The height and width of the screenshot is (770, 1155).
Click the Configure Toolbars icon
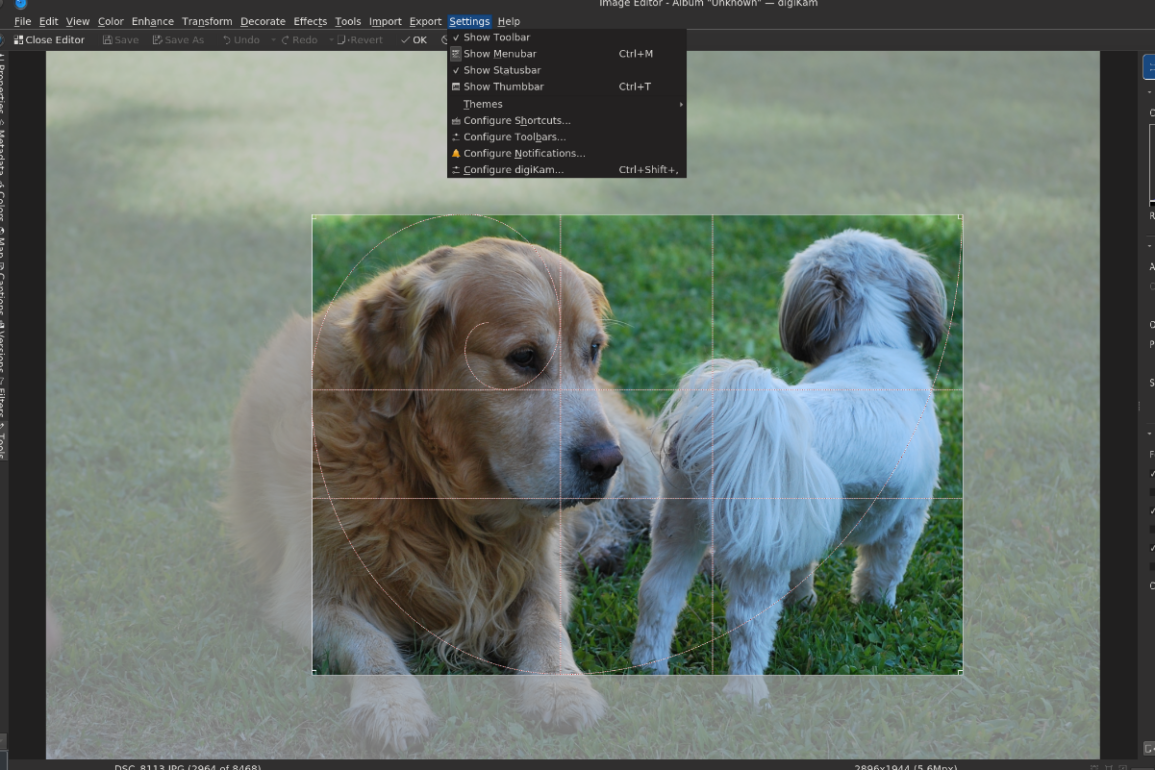(456, 137)
